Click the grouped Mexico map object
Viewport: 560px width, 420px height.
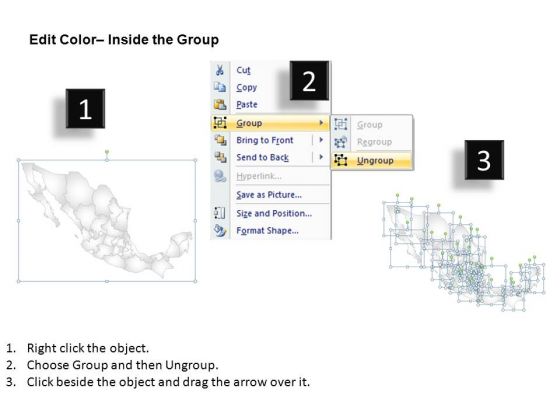(106, 220)
